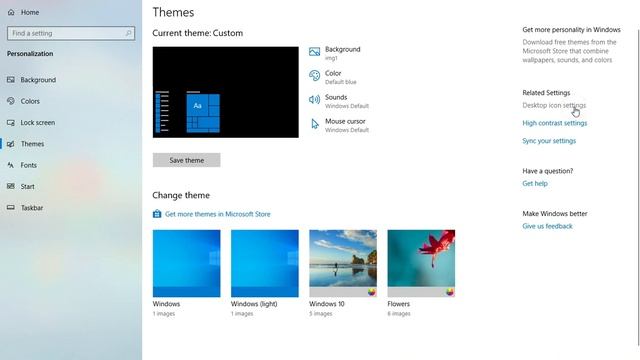Viewport: 640px width, 360px height.
Task: Select Start in the sidebar
Action: pos(27,187)
